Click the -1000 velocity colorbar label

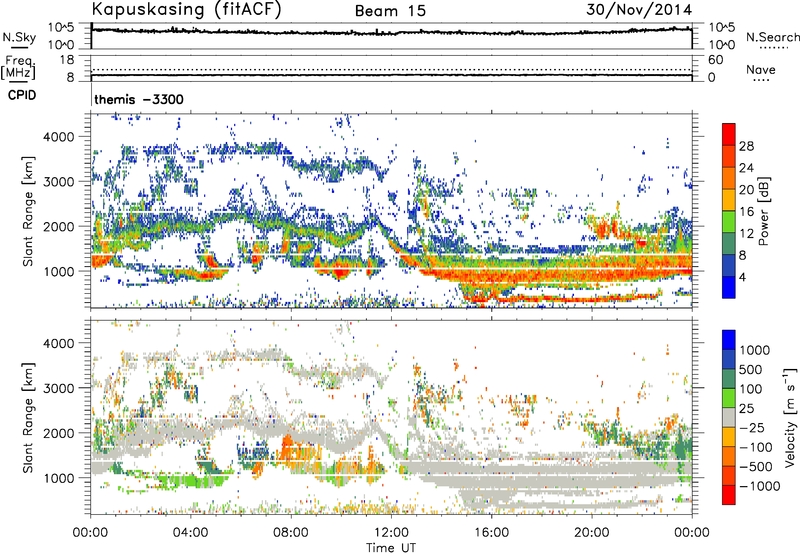[x=760, y=486]
